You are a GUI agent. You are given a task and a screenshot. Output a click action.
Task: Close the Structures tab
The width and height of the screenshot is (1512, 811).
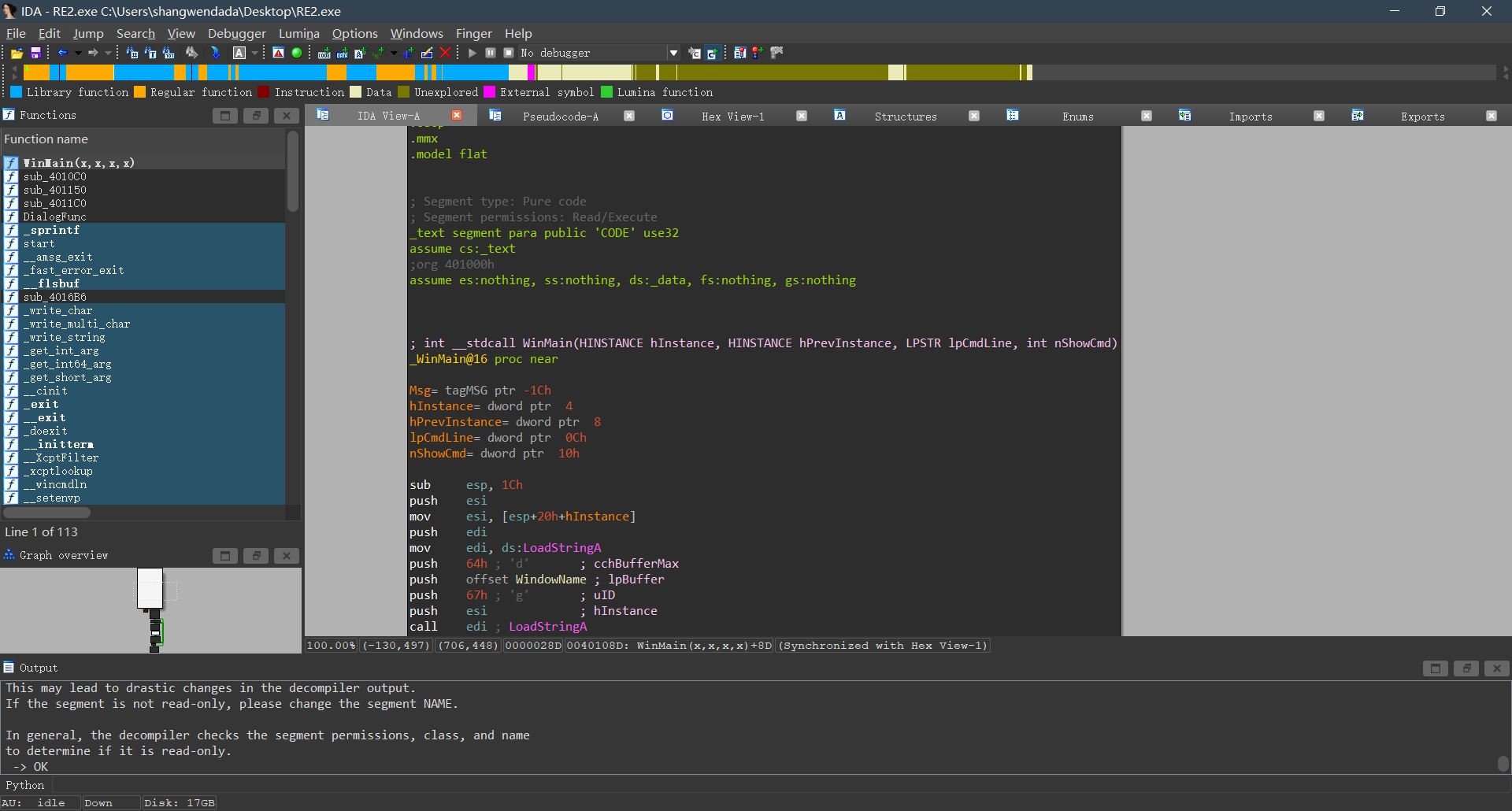(974, 115)
